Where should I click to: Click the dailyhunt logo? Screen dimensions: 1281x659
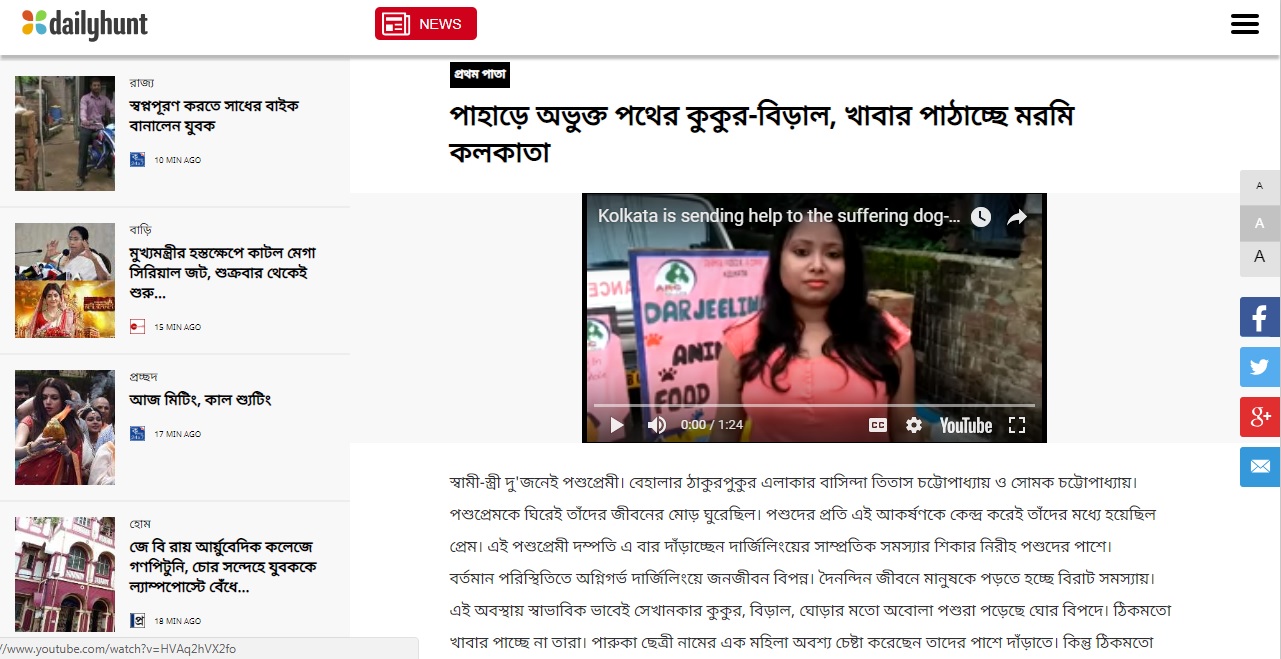click(85, 24)
